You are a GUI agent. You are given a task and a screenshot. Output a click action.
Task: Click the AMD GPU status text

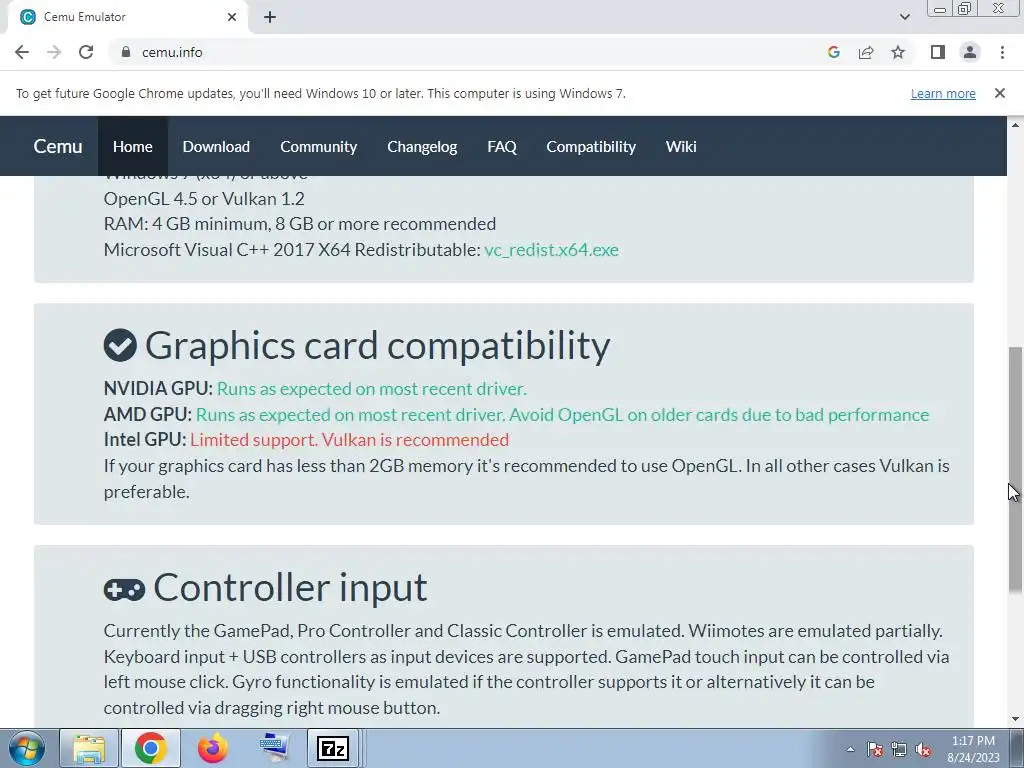pos(562,415)
